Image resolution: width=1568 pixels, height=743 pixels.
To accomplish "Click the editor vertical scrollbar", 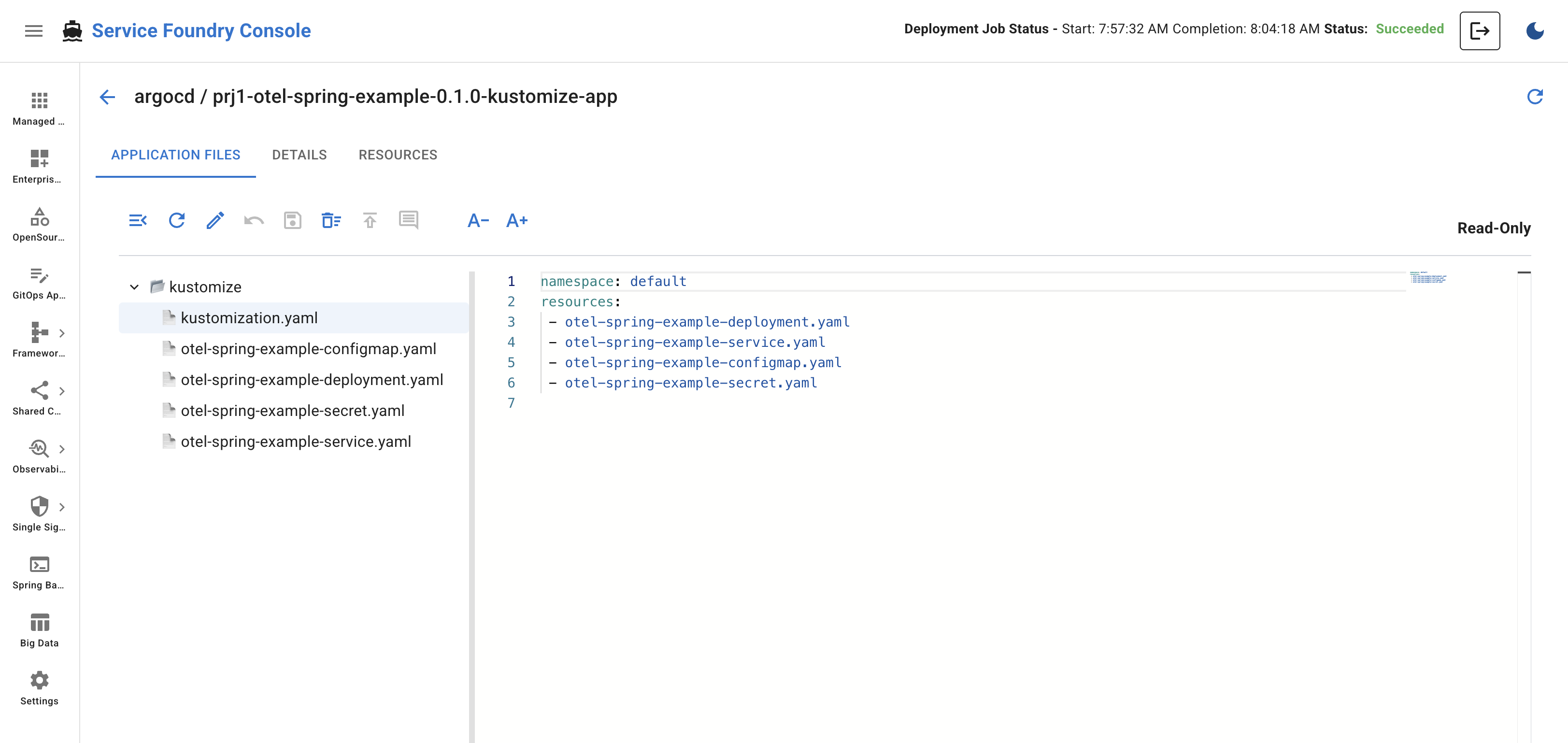I will click(x=1524, y=506).
